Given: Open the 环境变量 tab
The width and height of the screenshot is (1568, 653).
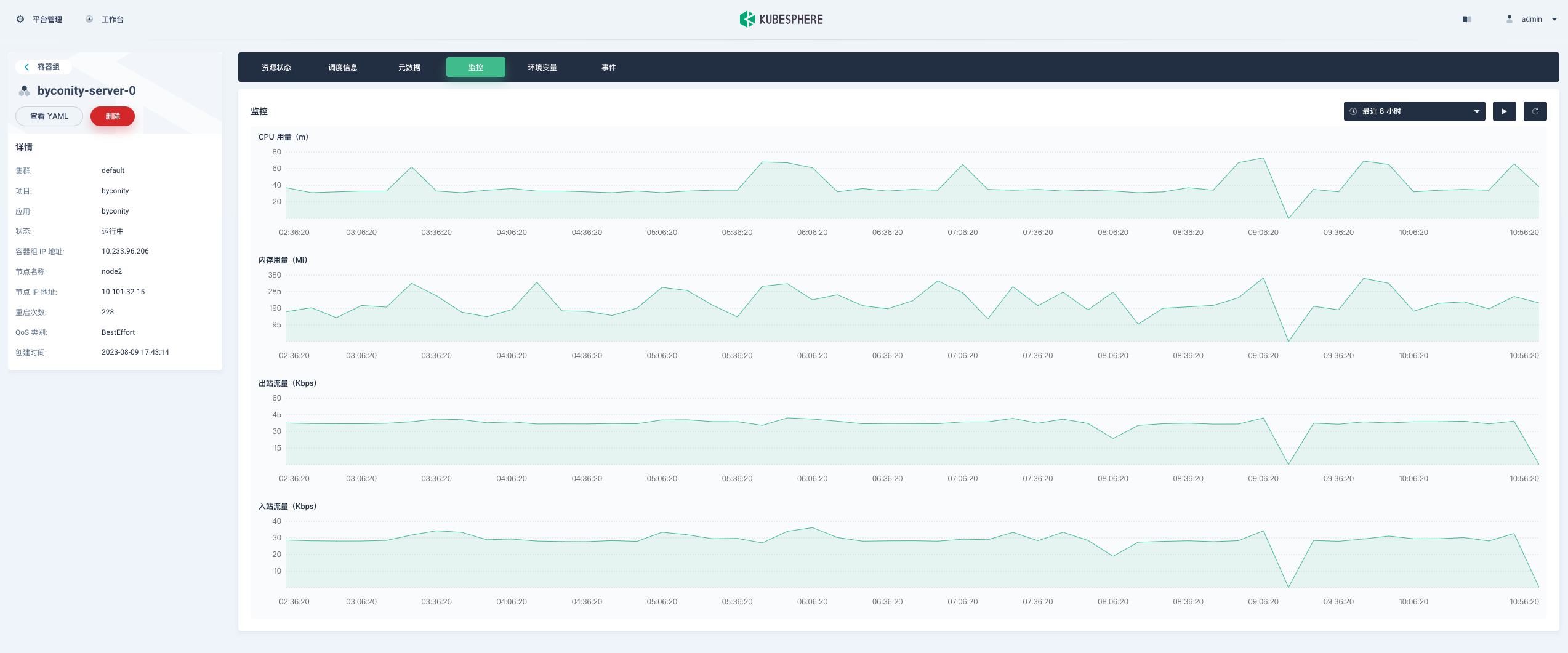Looking at the screenshot, I should (x=542, y=68).
